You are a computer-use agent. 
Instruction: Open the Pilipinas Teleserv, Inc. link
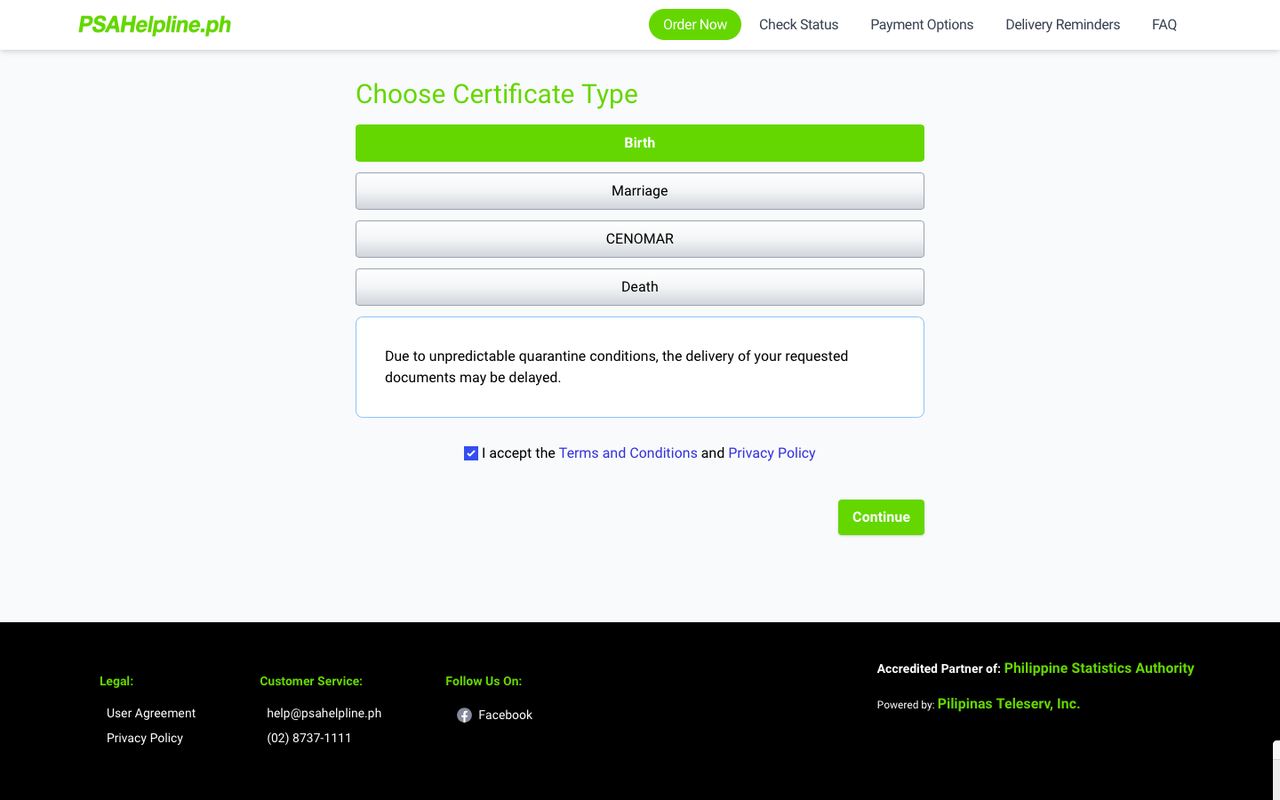tap(1008, 704)
